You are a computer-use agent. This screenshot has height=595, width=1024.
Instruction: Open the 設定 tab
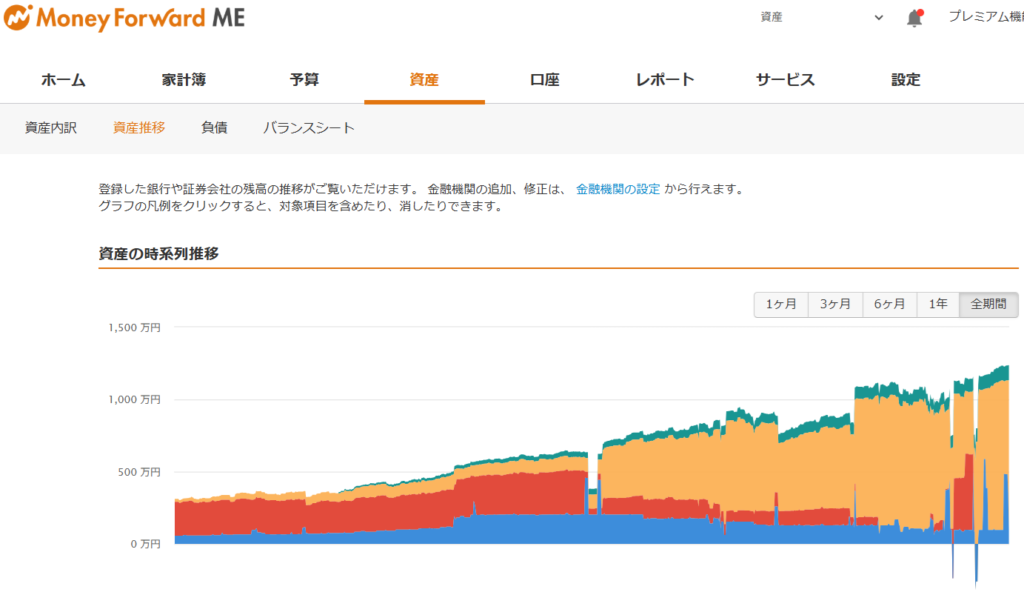(x=905, y=80)
